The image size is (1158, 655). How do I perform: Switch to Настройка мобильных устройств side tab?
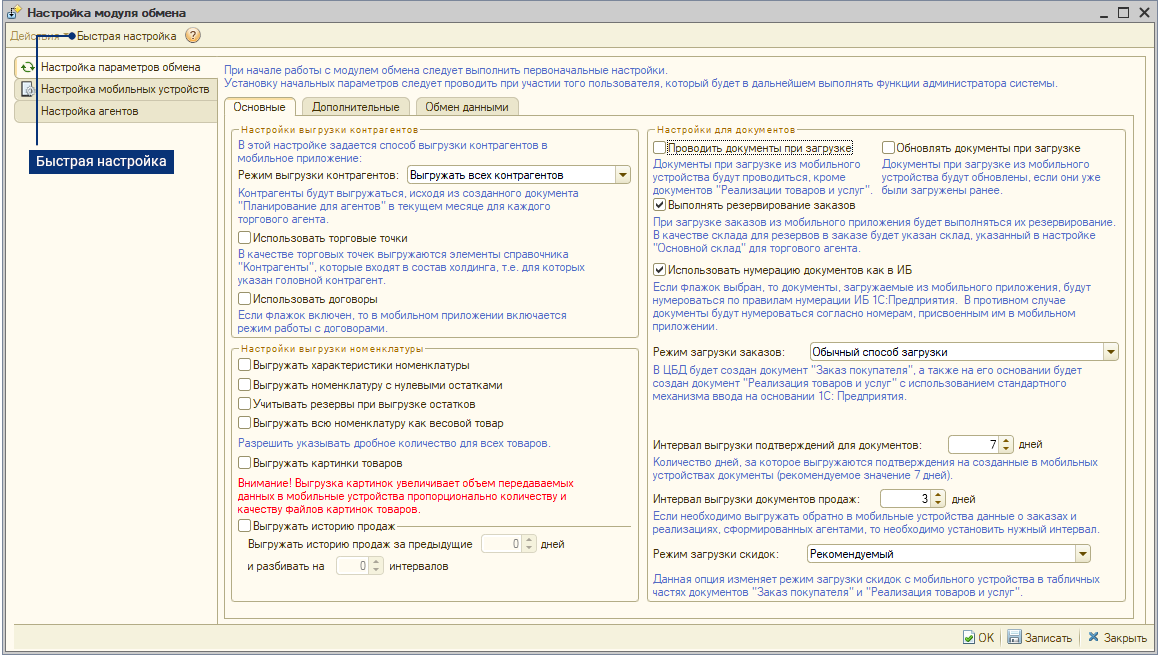coord(116,89)
